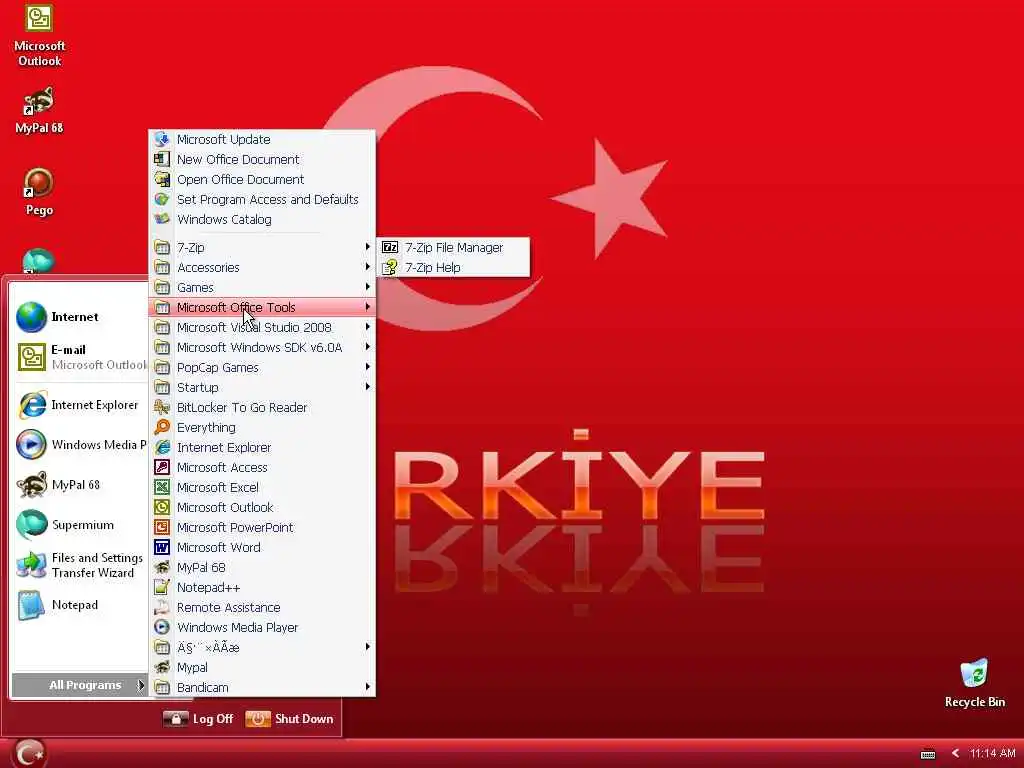Open Windows Catalog
The height and width of the screenshot is (768, 1024).
(x=262, y=219)
